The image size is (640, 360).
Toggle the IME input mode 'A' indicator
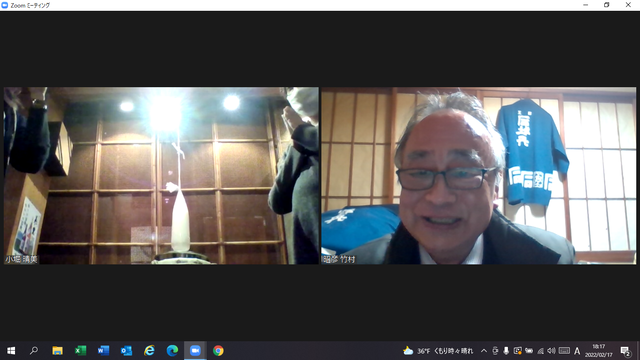click(x=577, y=351)
